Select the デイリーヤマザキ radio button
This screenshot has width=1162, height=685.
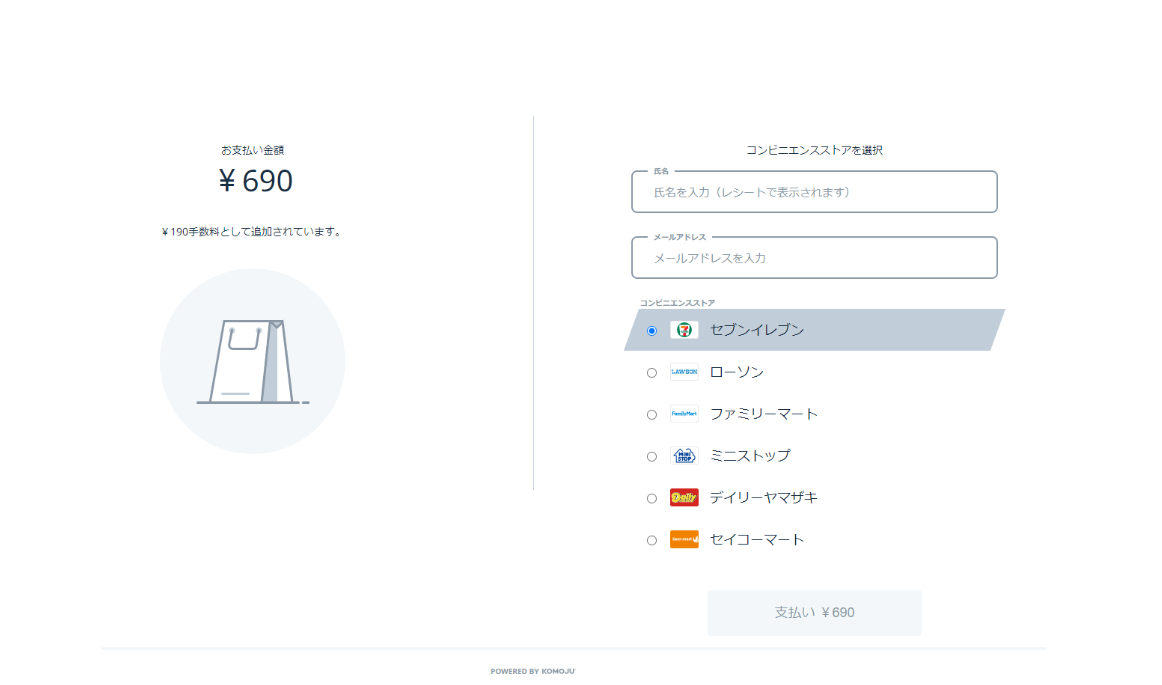pos(652,499)
